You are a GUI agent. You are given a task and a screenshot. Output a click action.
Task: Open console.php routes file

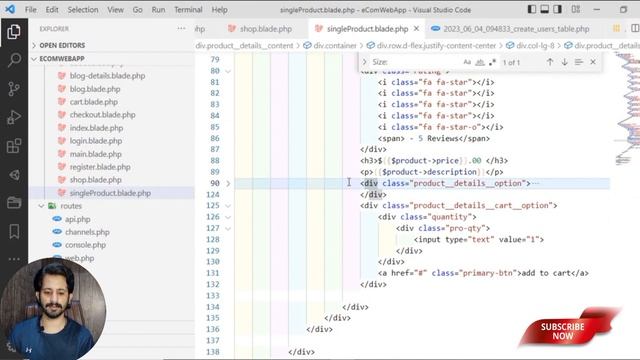click(x=85, y=245)
